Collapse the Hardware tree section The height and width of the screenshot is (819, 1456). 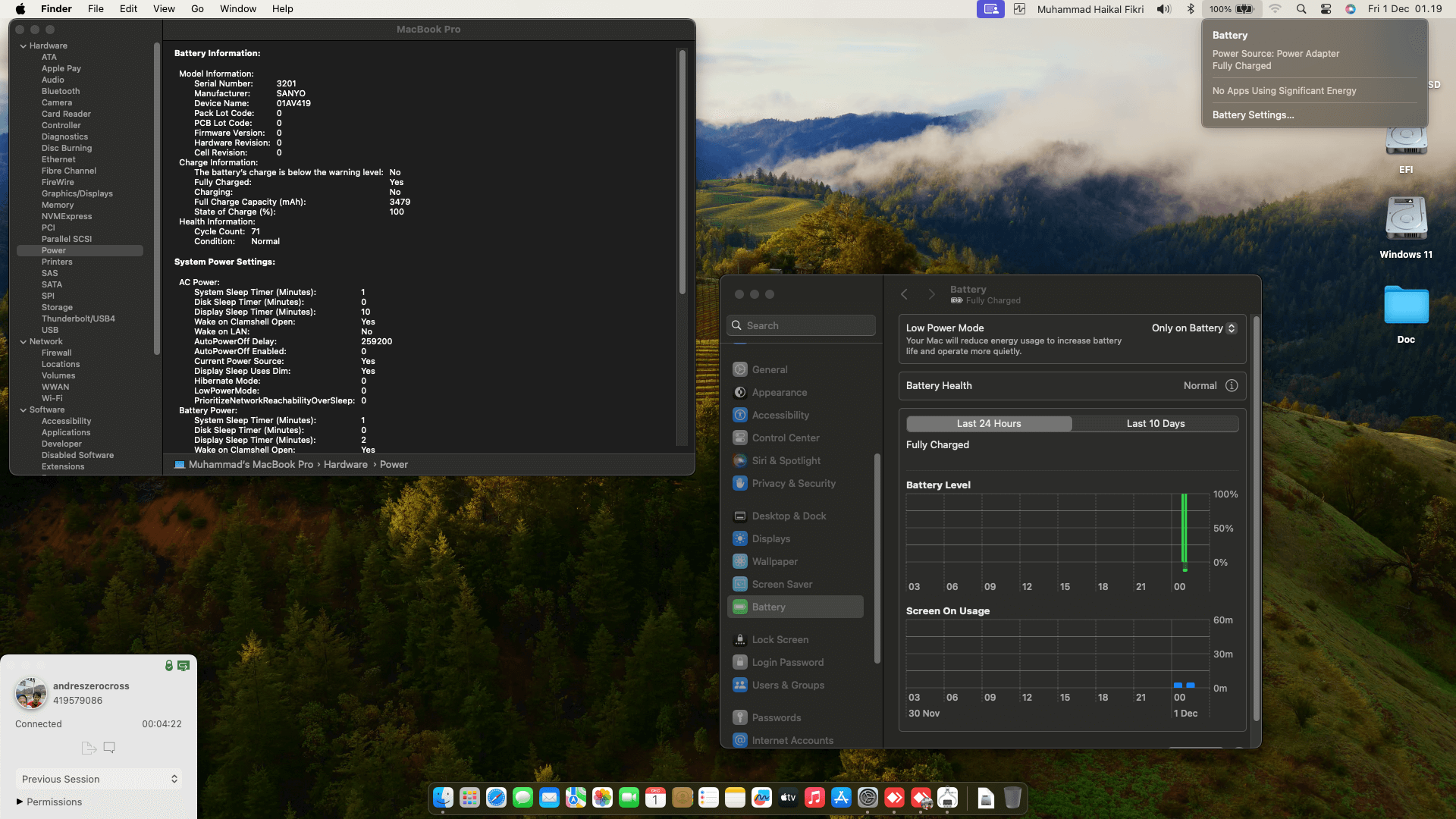point(24,45)
